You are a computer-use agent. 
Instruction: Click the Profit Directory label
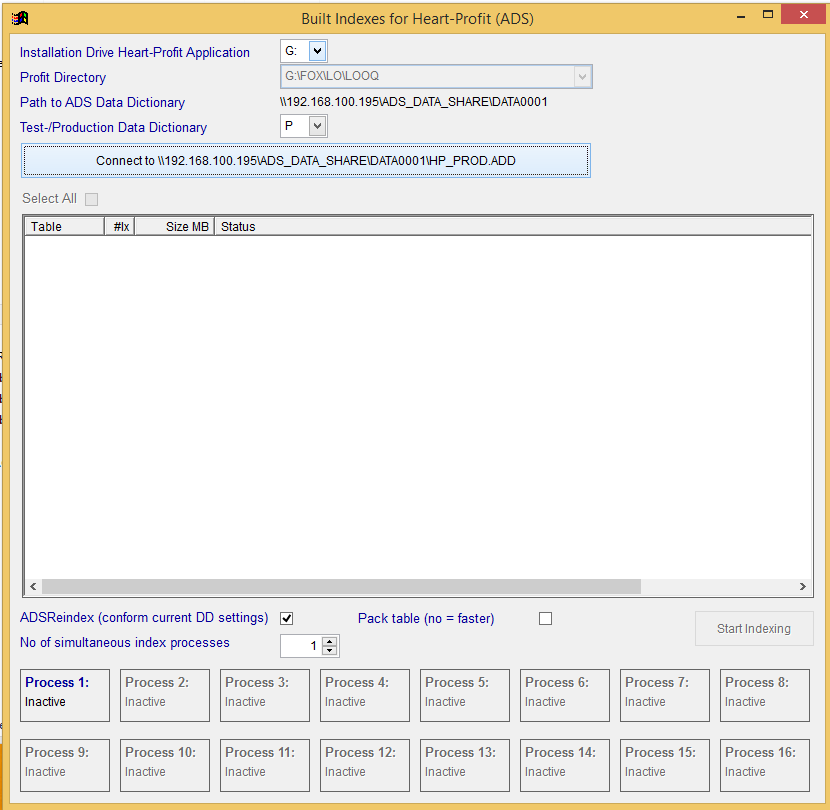pos(63,77)
